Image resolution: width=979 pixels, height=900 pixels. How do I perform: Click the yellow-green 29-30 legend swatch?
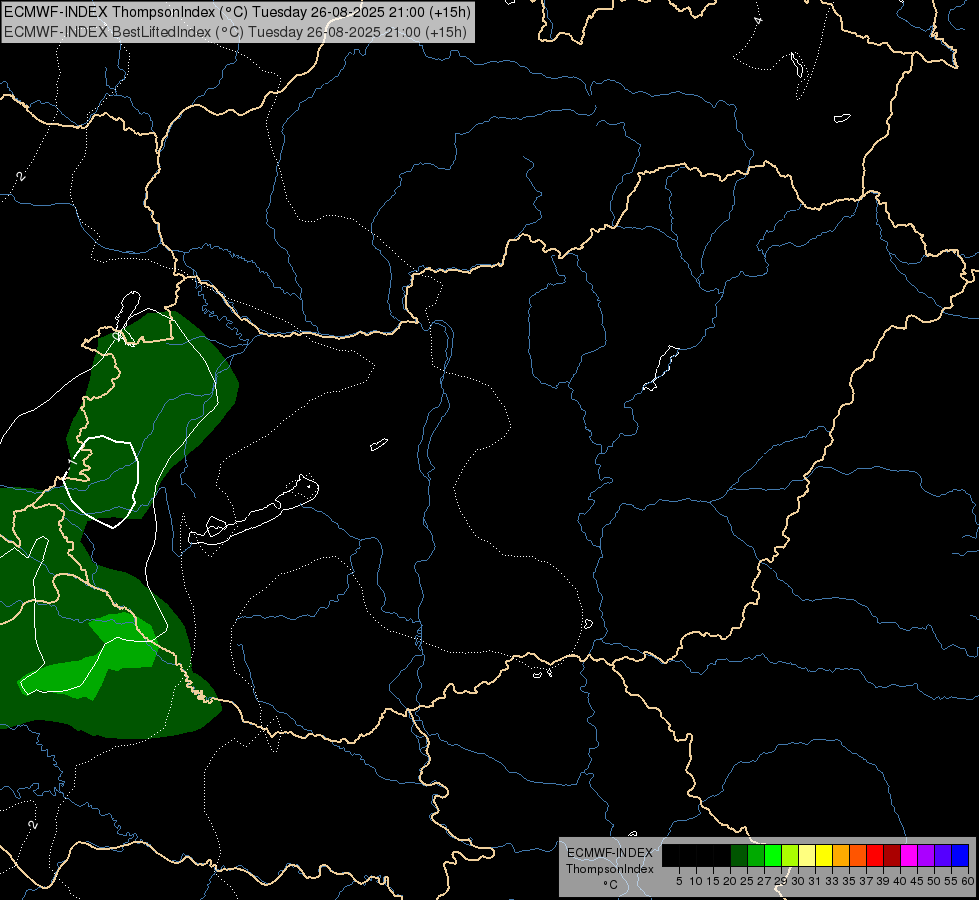(790, 855)
